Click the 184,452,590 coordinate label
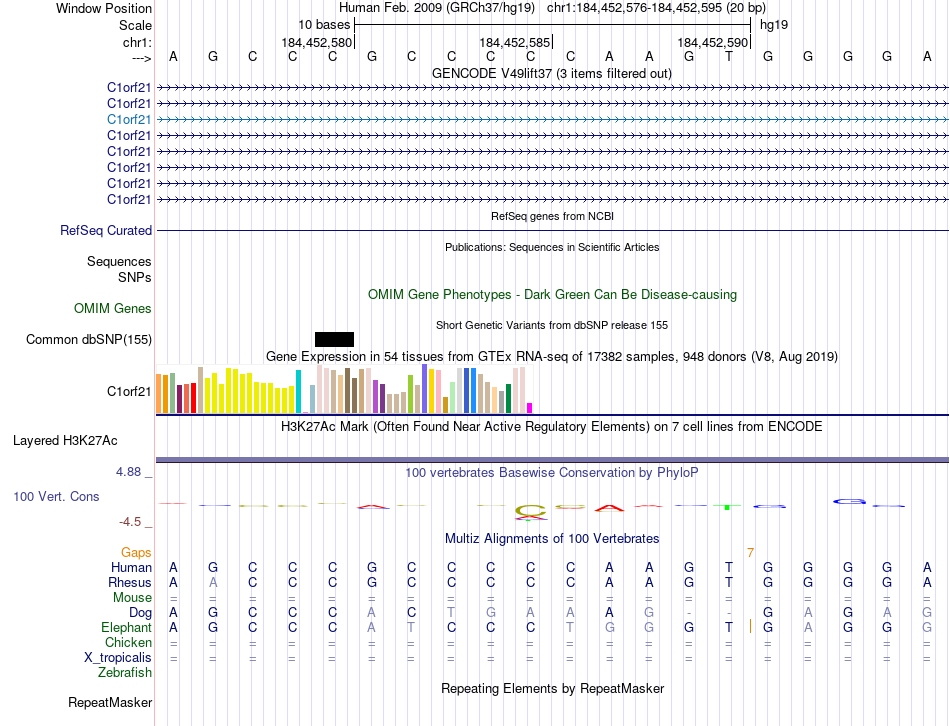The height and width of the screenshot is (726, 950). 712,42
